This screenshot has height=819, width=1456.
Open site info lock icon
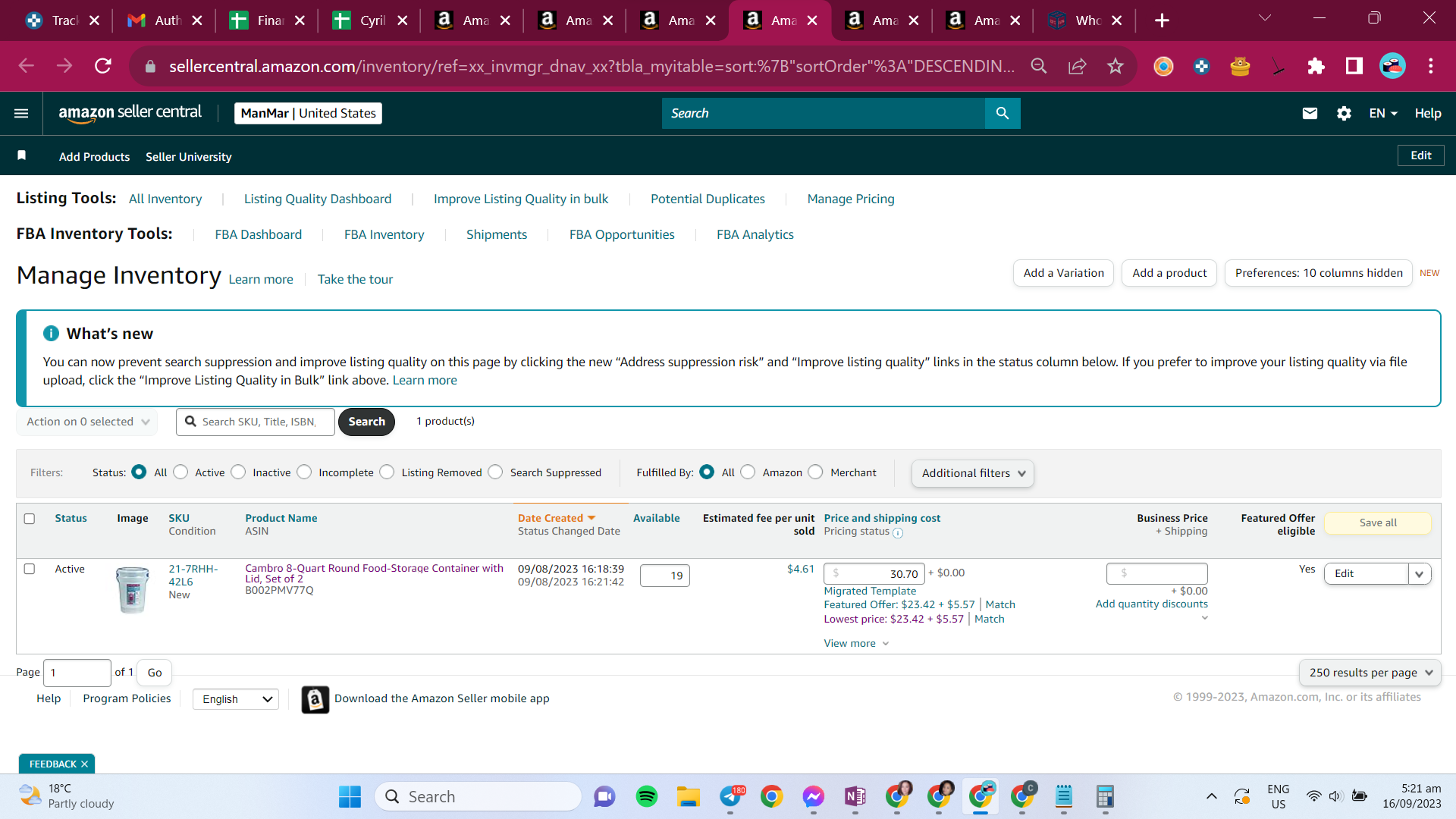[x=150, y=67]
